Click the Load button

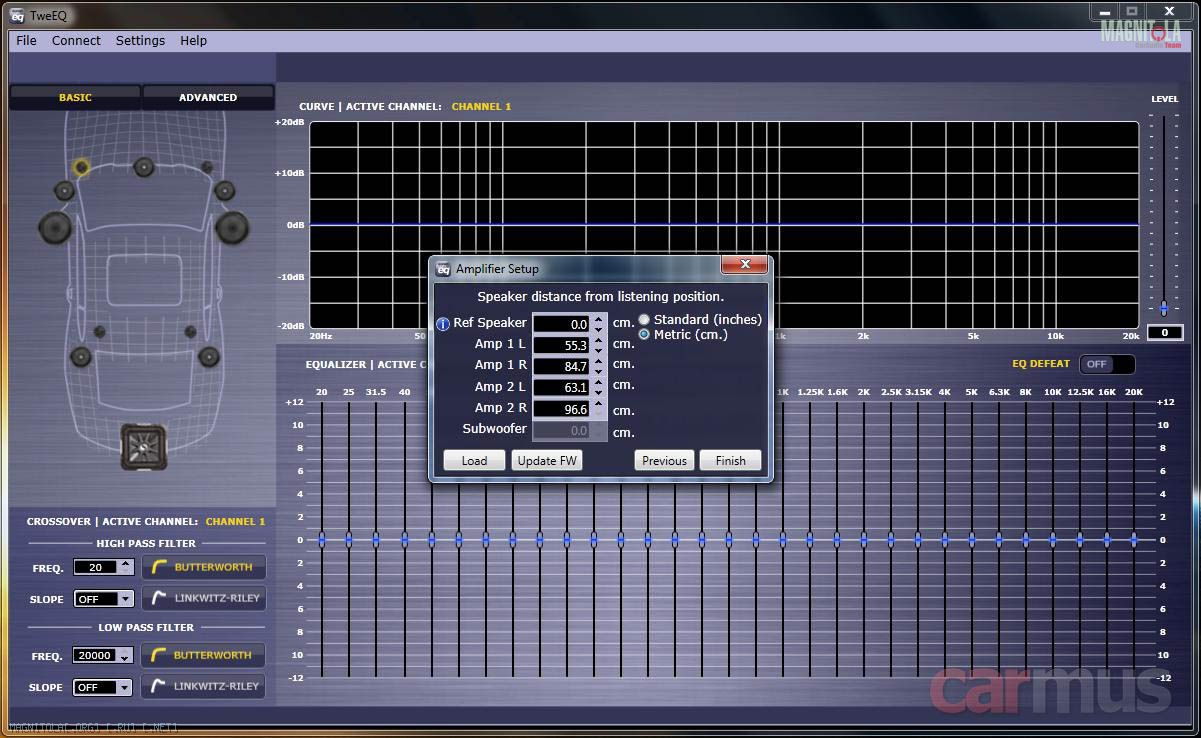[x=474, y=460]
